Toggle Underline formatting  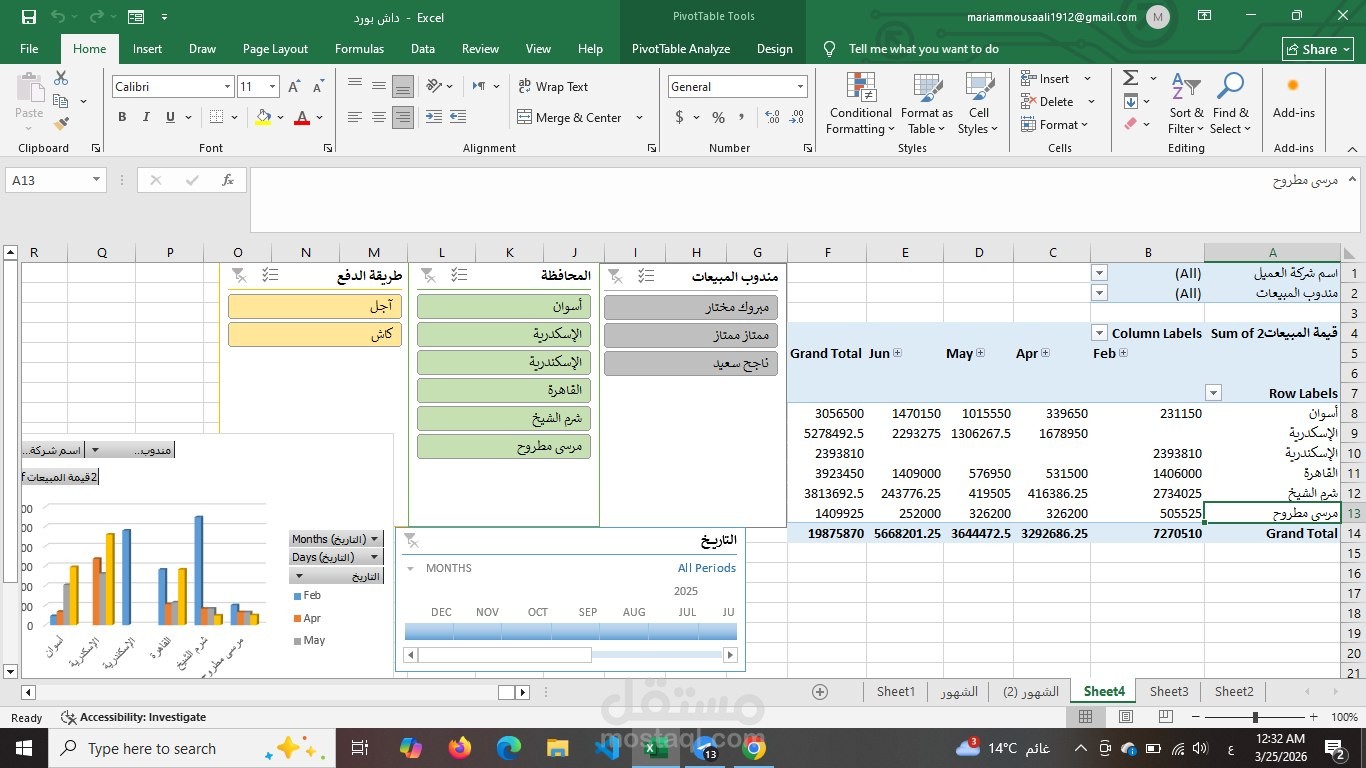click(x=170, y=117)
